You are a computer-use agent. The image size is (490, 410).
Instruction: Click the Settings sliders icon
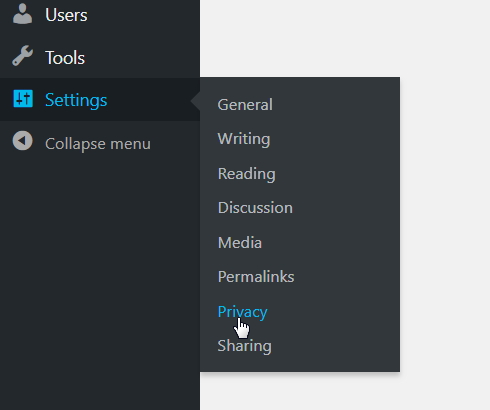click(23, 99)
